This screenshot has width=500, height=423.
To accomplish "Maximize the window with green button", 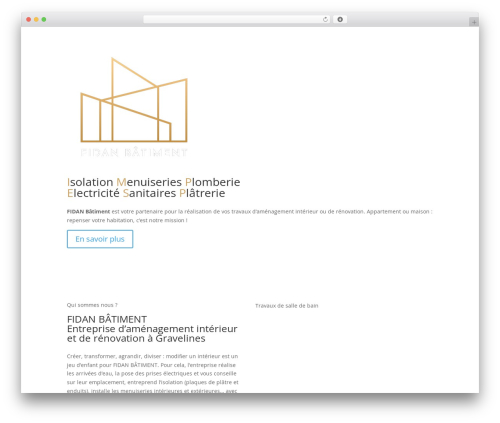I will click(x=44, y=20).
